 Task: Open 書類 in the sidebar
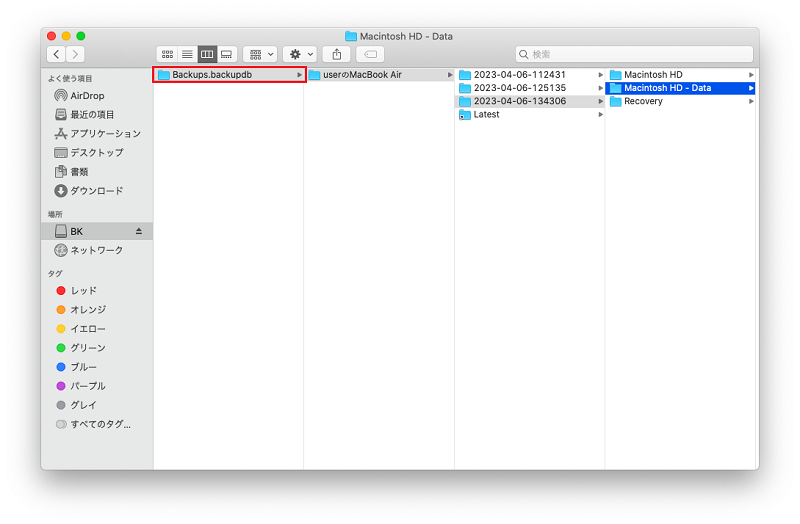pos(97,171)
